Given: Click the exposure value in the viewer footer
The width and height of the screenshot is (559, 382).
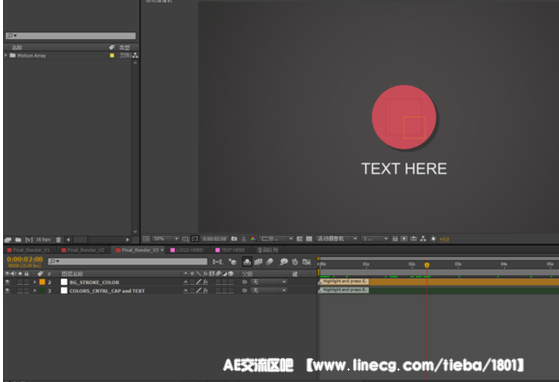Looking at the screenshot, I should [444, 239].
